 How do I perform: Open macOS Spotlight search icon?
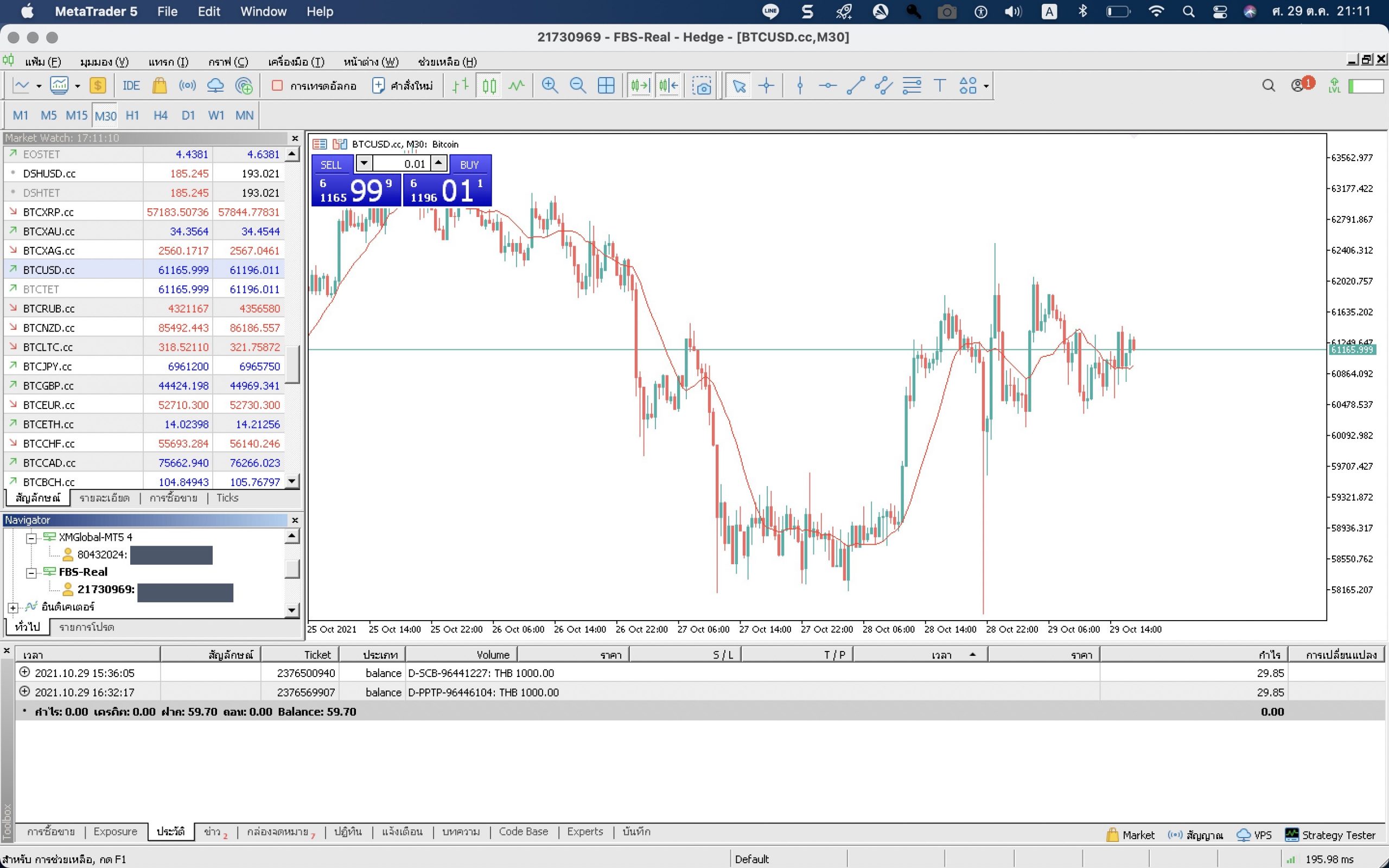pyautogui.click(x=1189, y=11)
